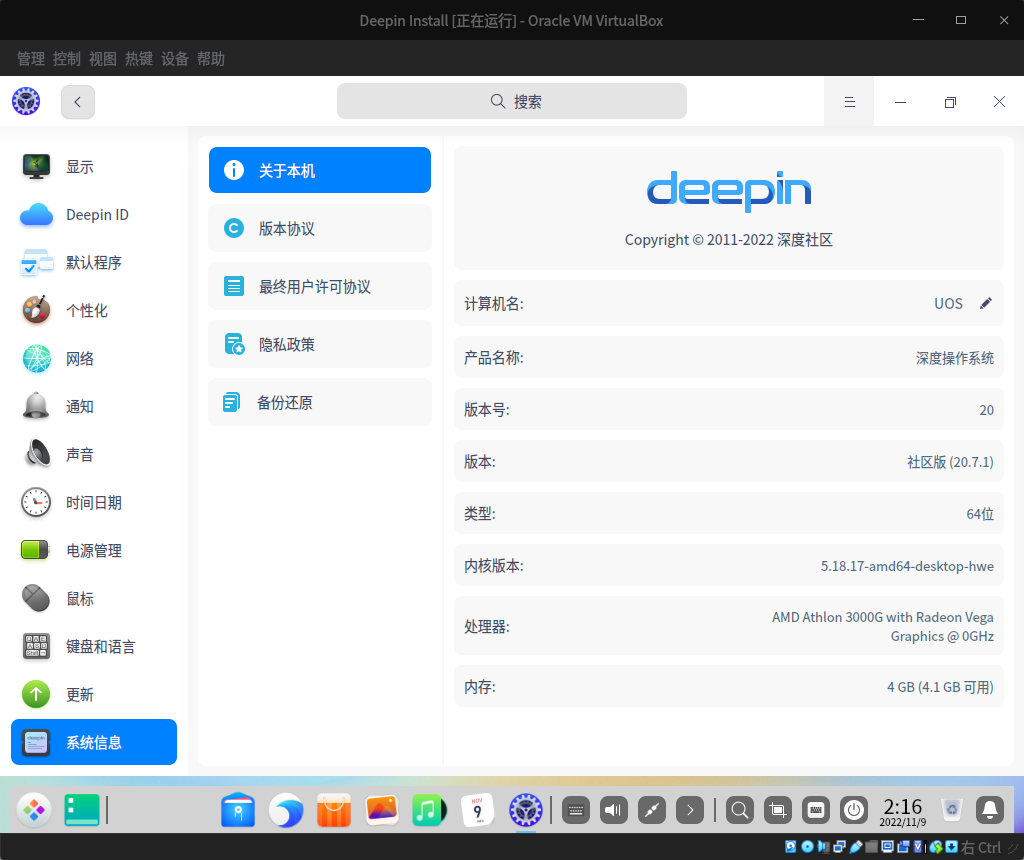
Task: Expand the dock tray arrow
Action: [690, 810]
